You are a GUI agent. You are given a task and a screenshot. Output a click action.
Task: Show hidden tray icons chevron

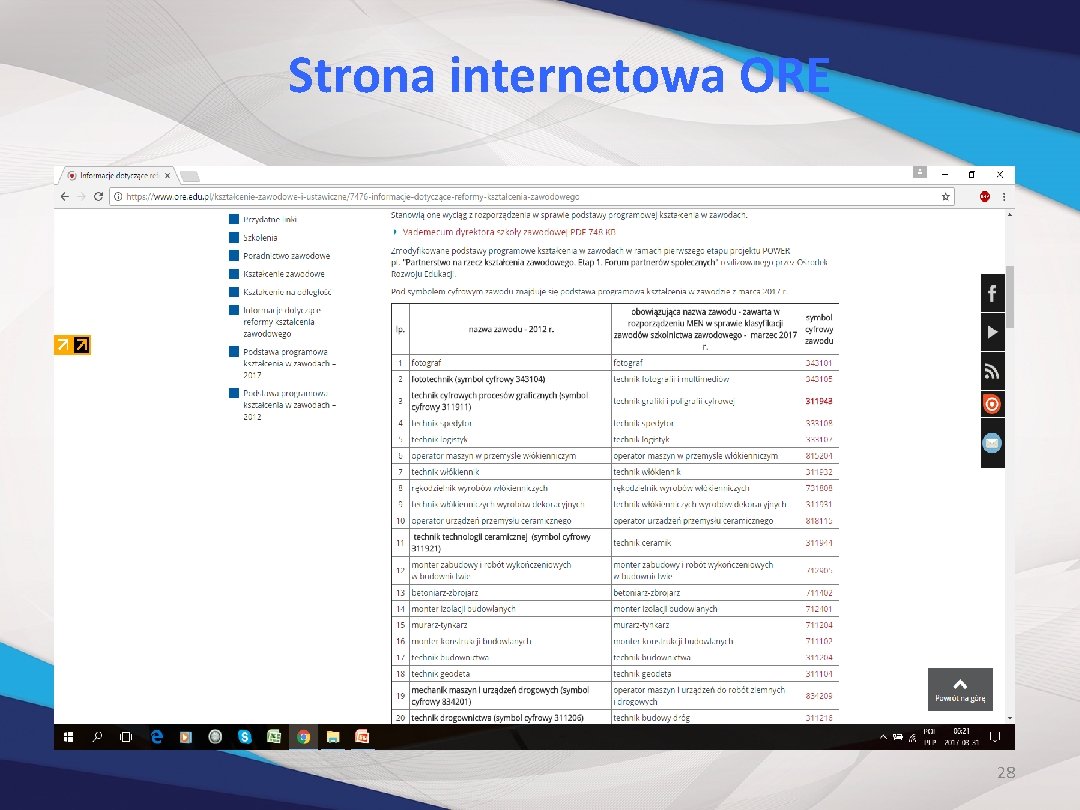pos(883,737)
